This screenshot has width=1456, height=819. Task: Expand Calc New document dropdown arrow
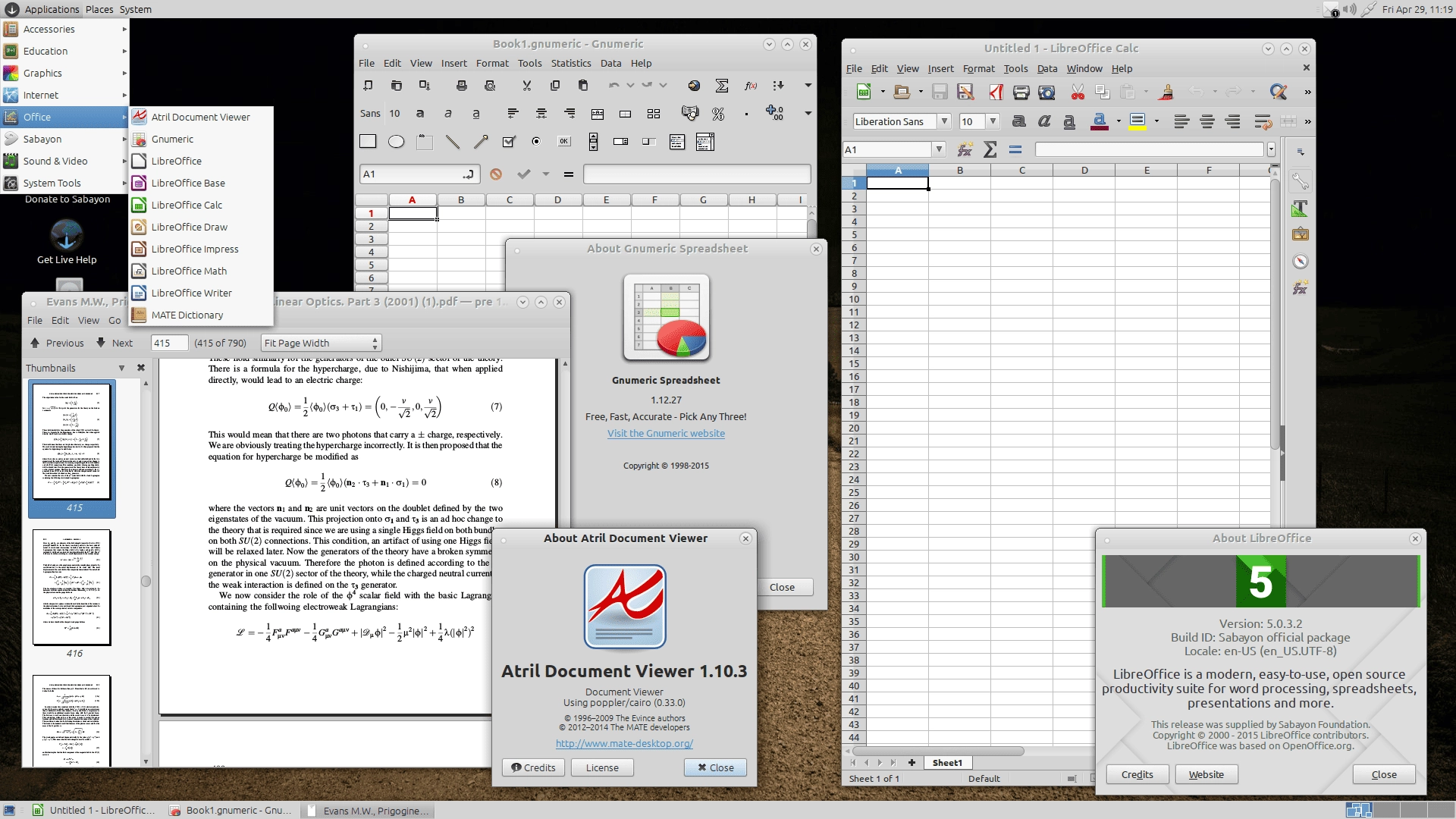click(x=883, y=93)
